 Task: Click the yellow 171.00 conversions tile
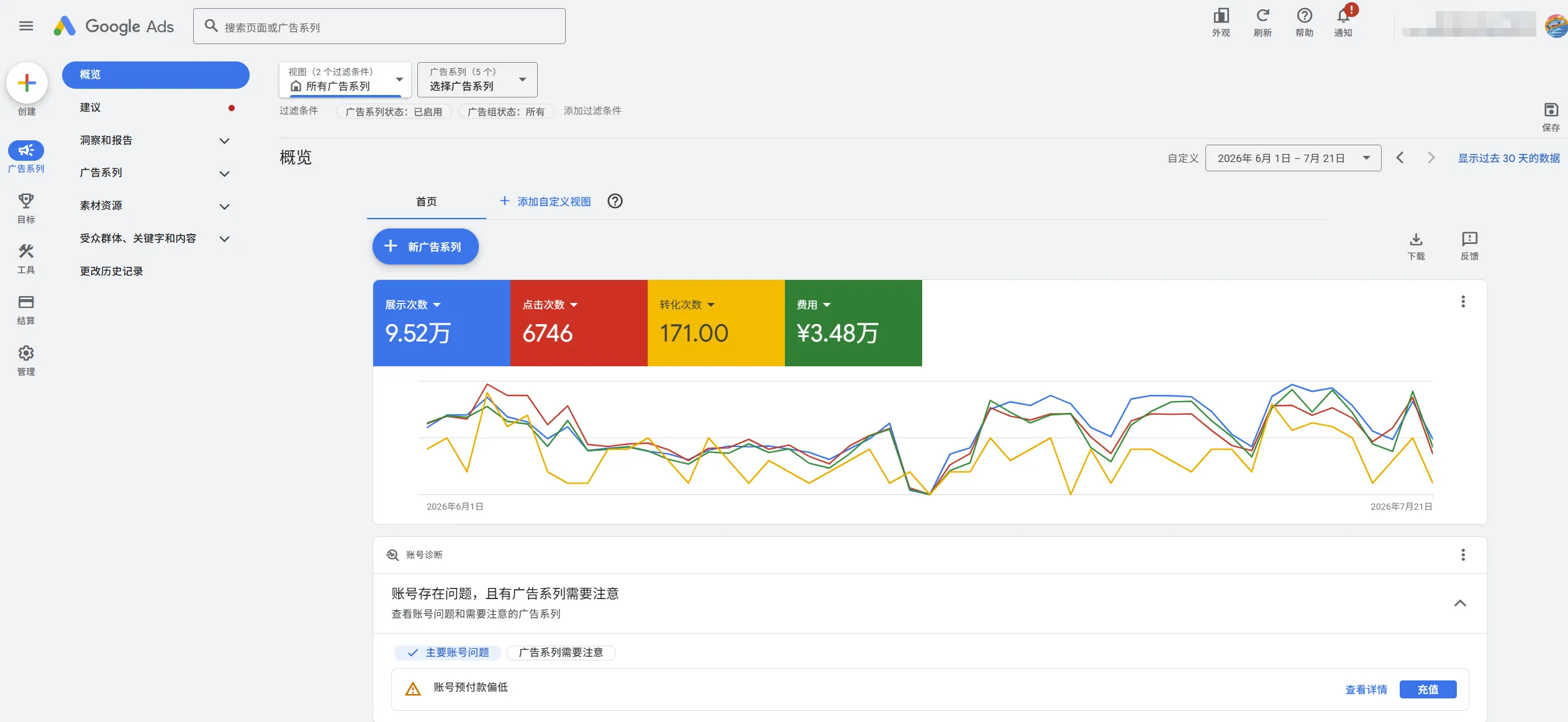click(716, 323)
